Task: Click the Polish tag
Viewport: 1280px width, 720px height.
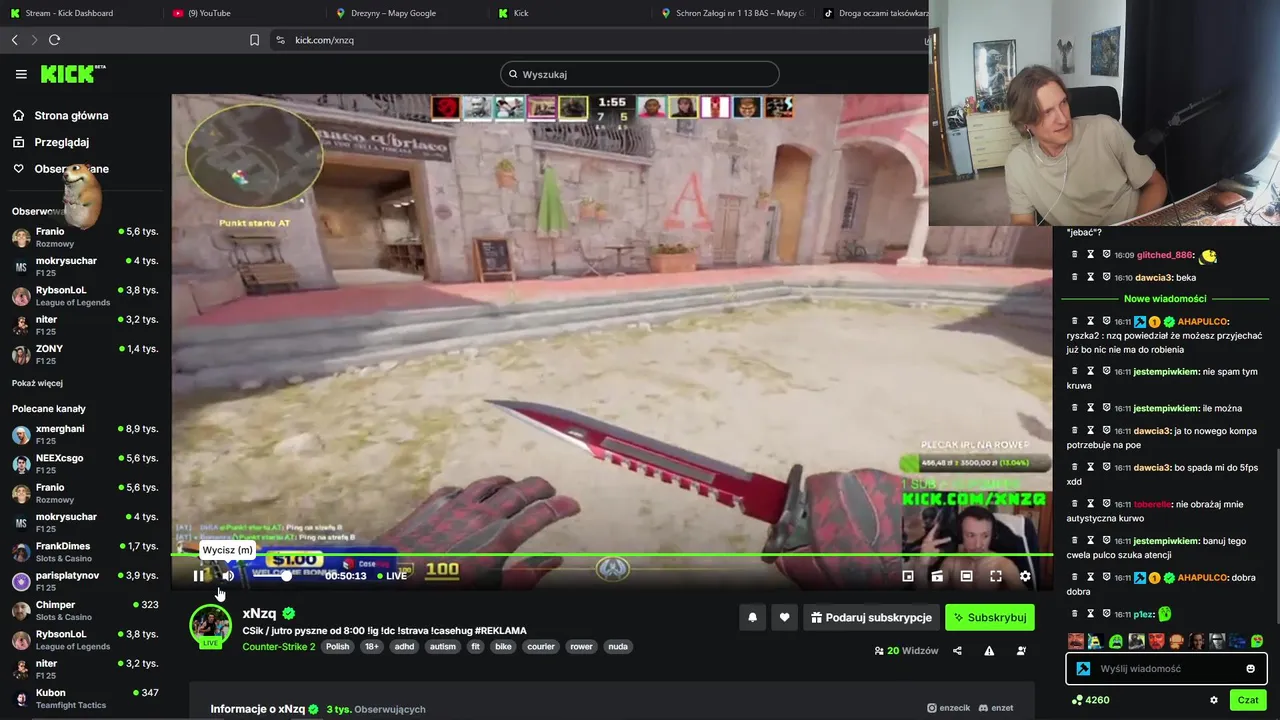Action: 338,646
